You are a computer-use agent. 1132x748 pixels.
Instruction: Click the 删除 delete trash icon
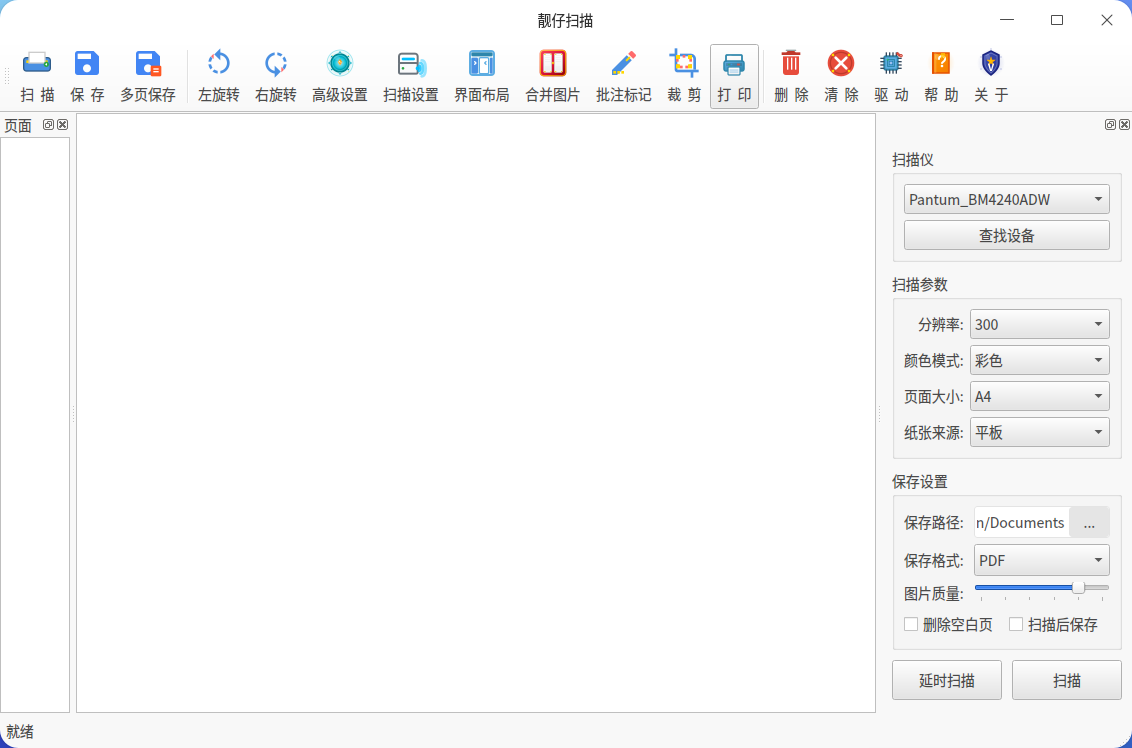pos(791,76)
